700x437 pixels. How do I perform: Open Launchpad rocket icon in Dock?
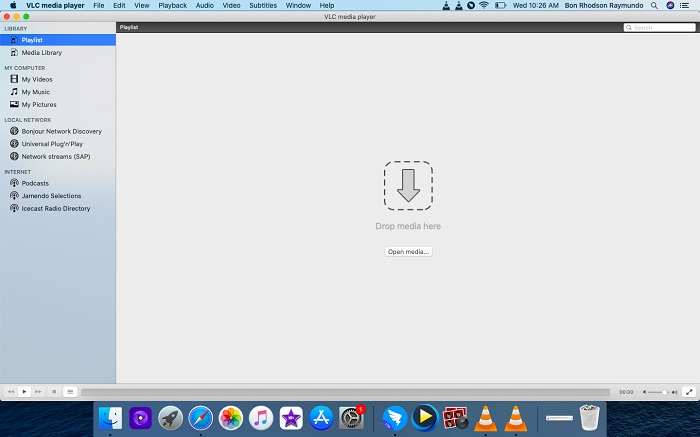click(x=170, y=418)
